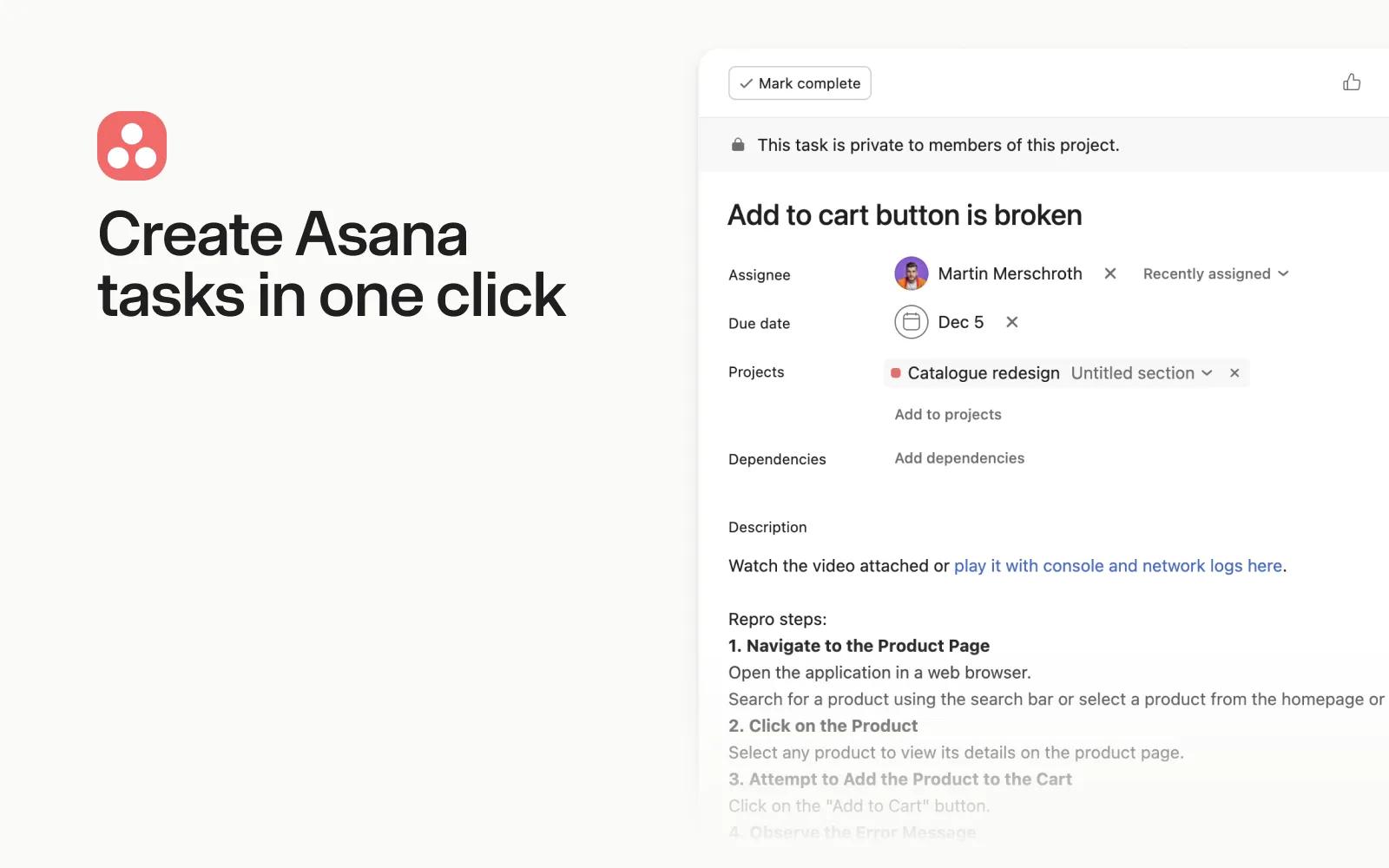Toggle the Mark complete button
The width and height of the screenshot is (1389, 868).
(800, 83)
